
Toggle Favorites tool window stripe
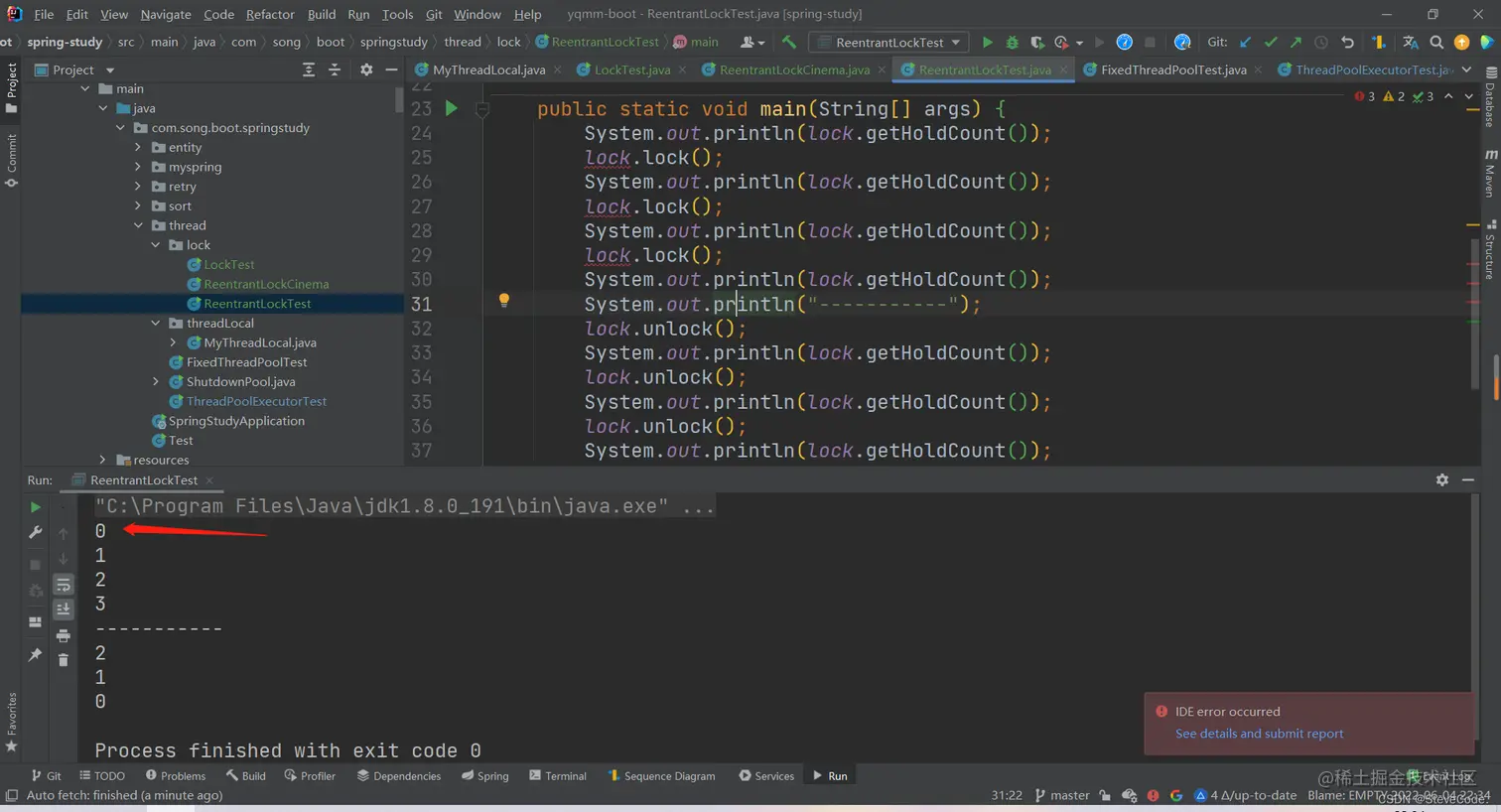point(11,722)
